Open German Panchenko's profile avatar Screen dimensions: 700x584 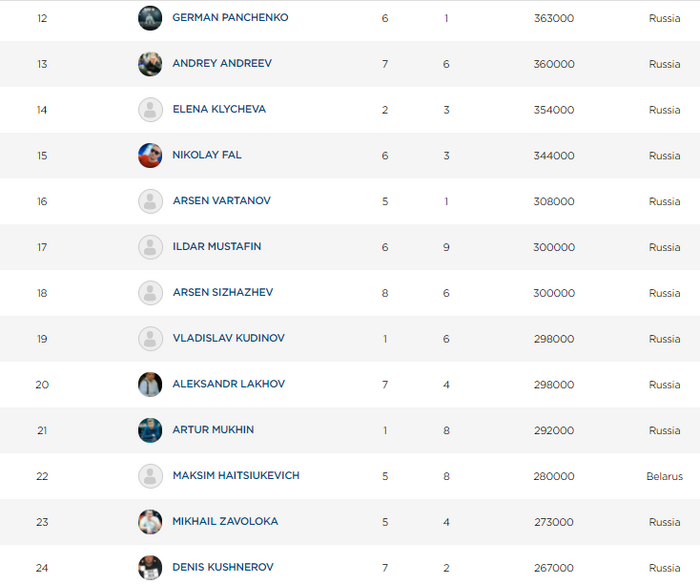(x=150, y=18)
